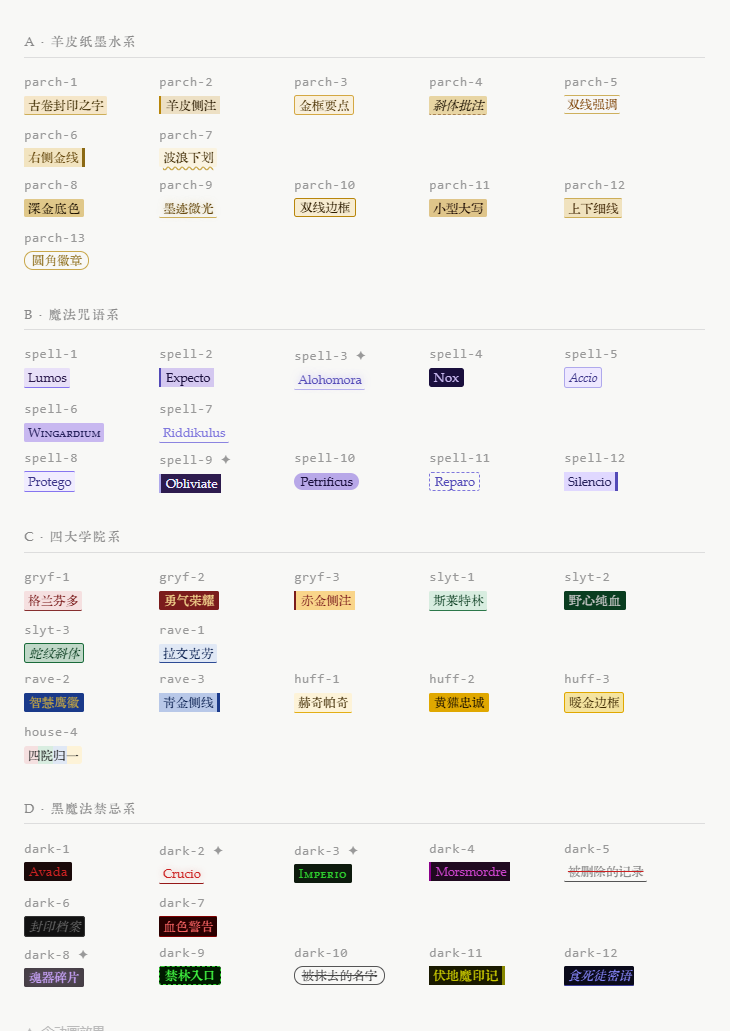Click the 圆角徽章 rounded badge
The height and width of the screenshot is (1031, 730).
click(x=56, y=261)
